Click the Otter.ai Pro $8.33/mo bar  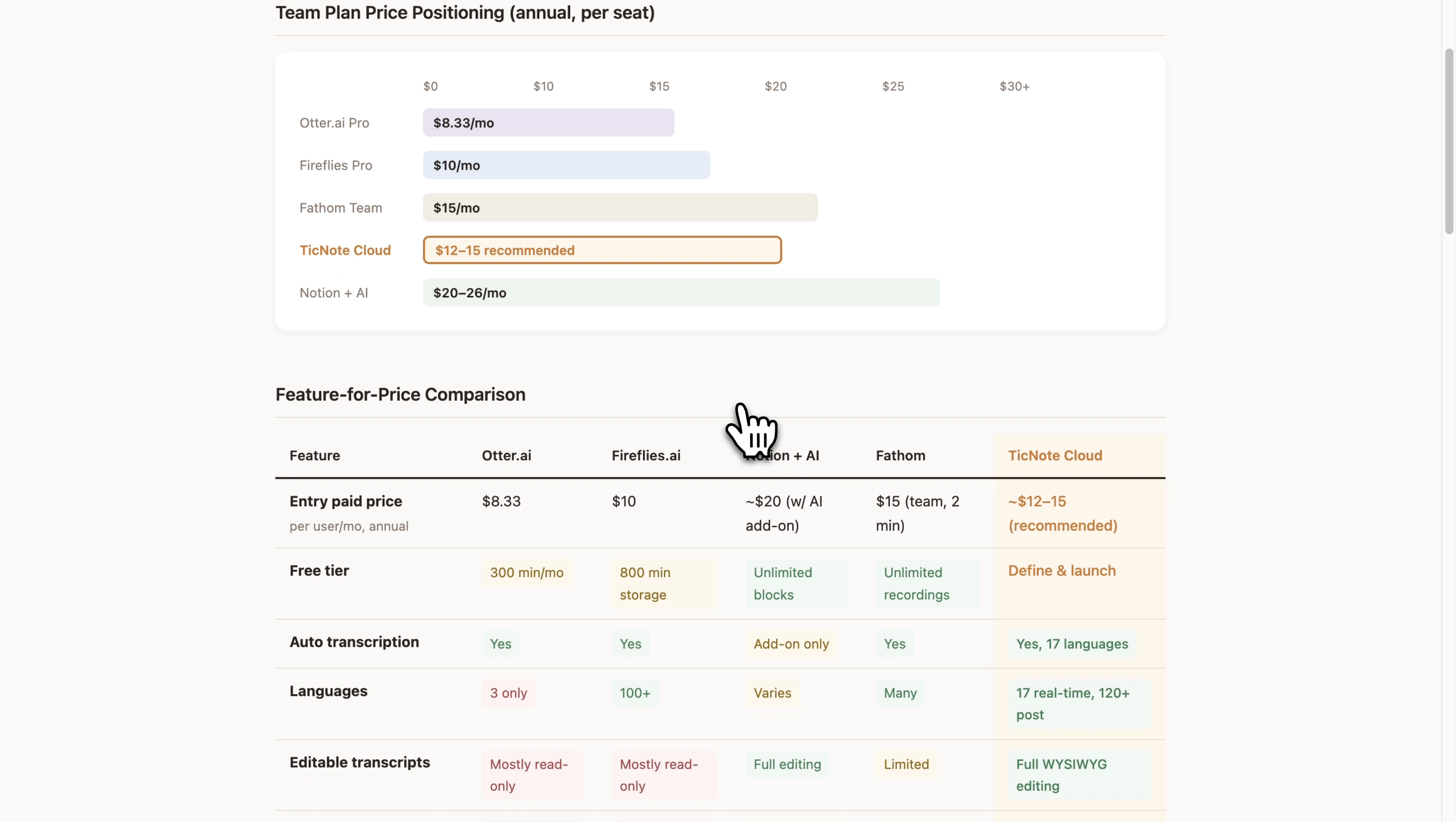(x=548, y=123)
